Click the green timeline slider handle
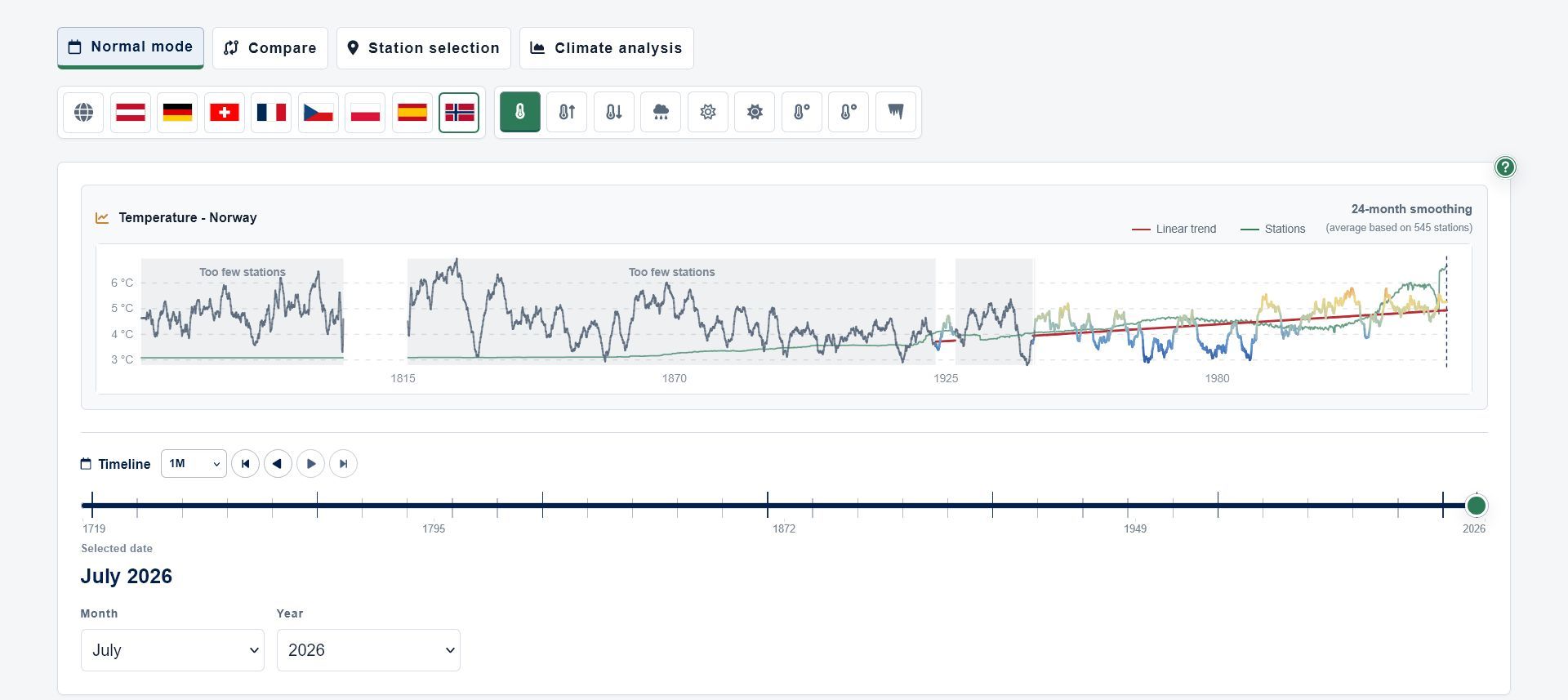 (x=1476, y=506)
